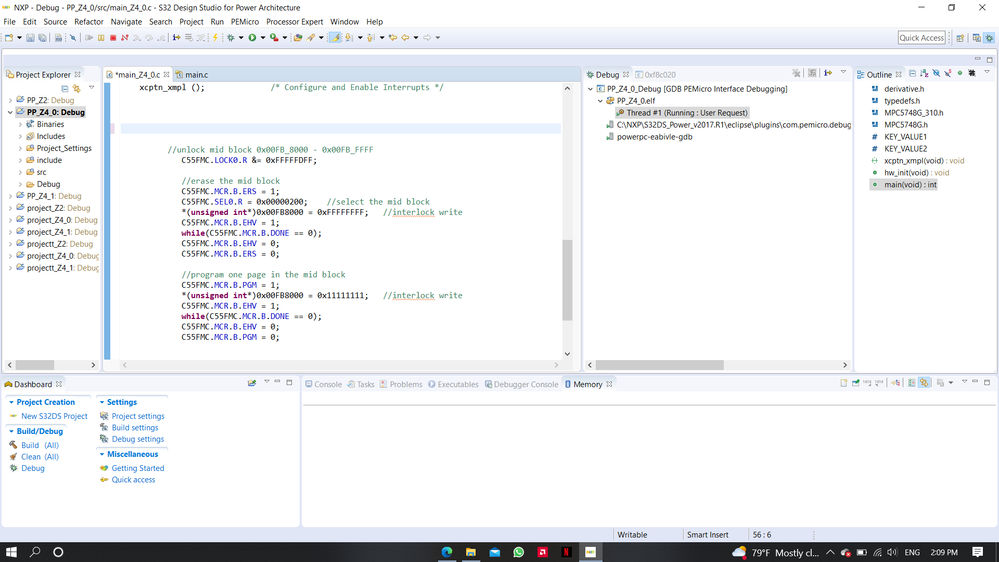The image size is (999, 562).
Task: Click the Back navigation arrow icon
Action: pos(405,38)
